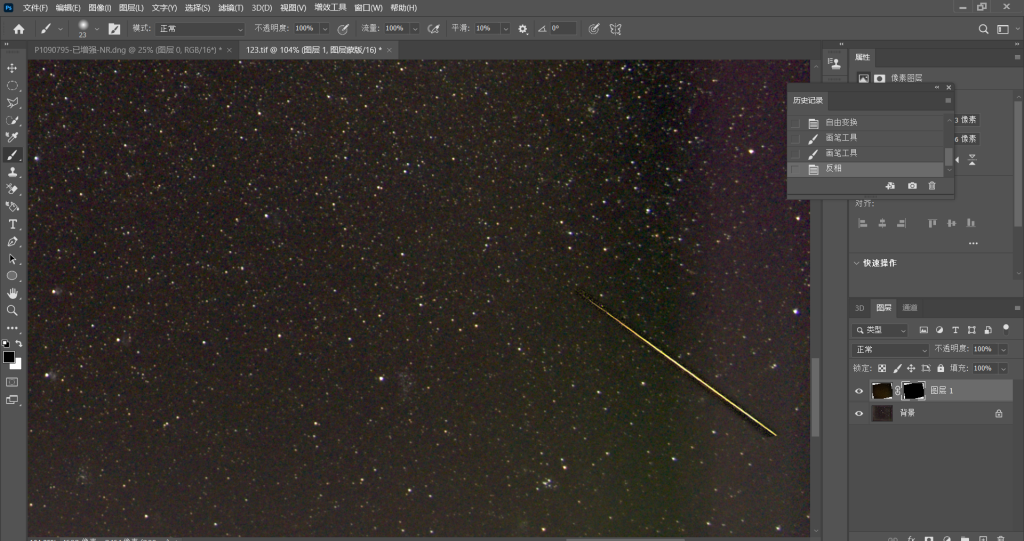The image size is (1024, 541).
Task: Open the brush preset picker arrow
Action: [x=97, y=29]
